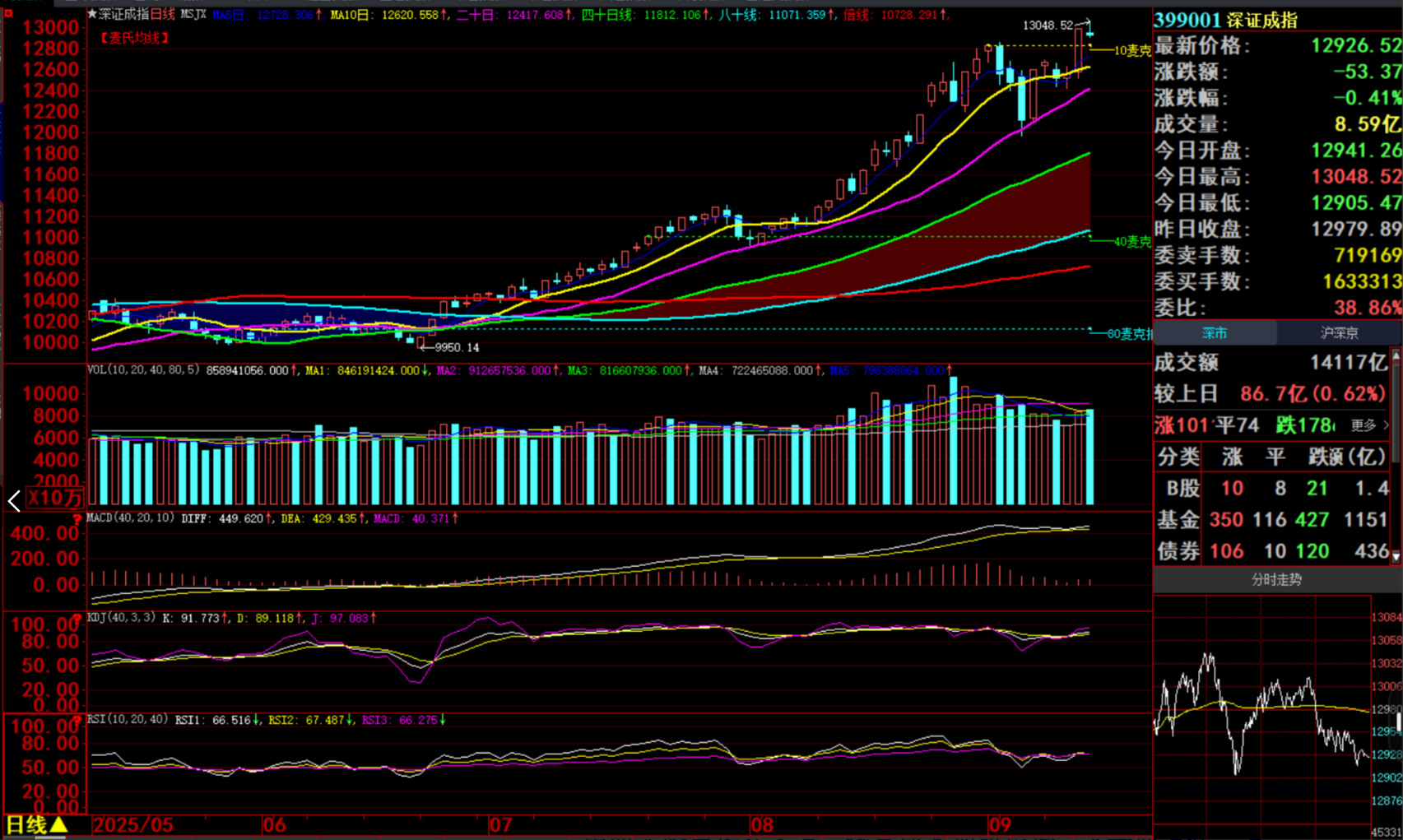The width and height of the screenshot is (1403, 840).
Task: Click the 2025/05 date marker on timeline
Action: coord(133,825)
